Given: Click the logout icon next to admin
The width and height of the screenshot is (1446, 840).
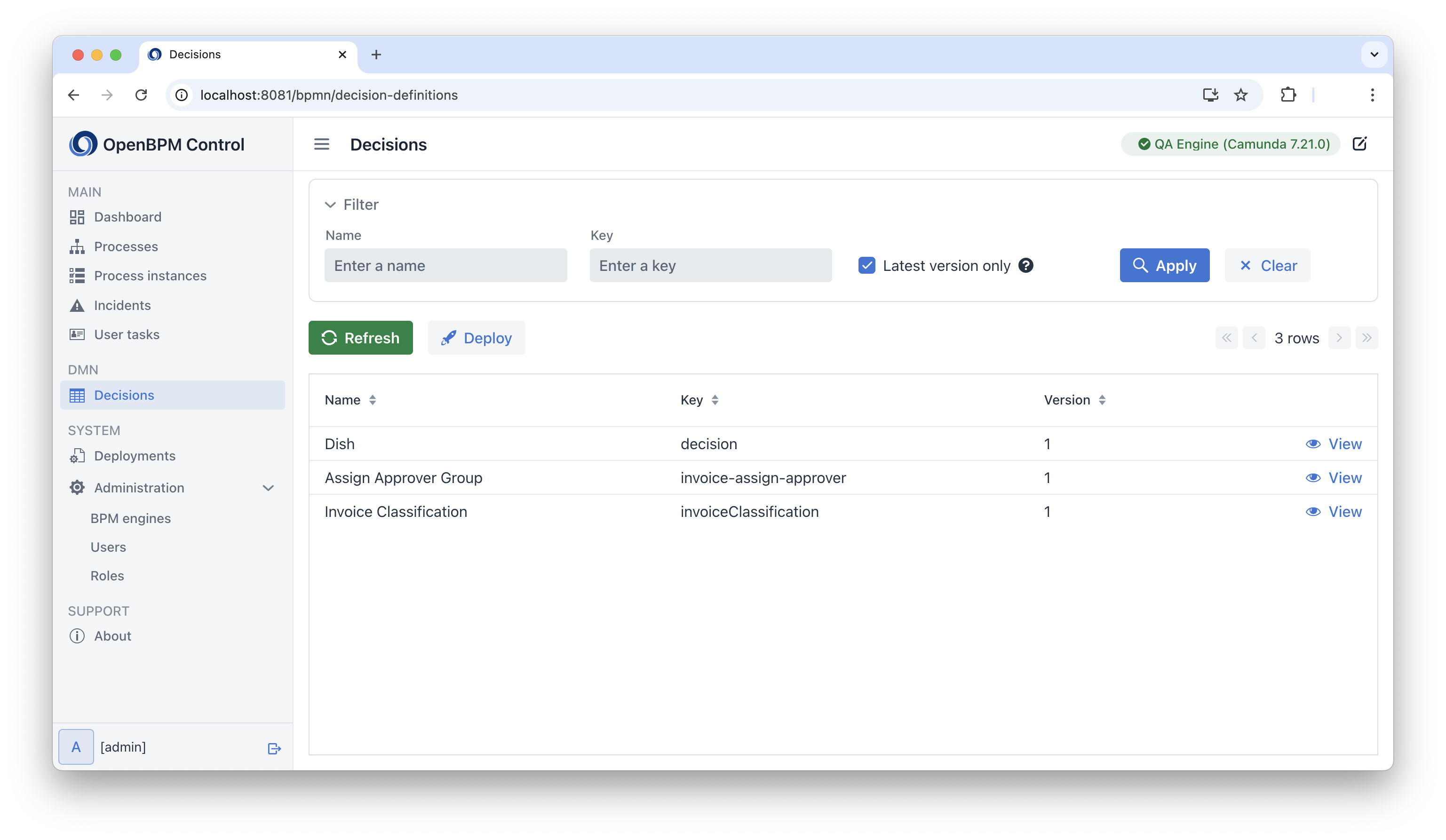Looking at the screenshot, I should tap(274, 748).
